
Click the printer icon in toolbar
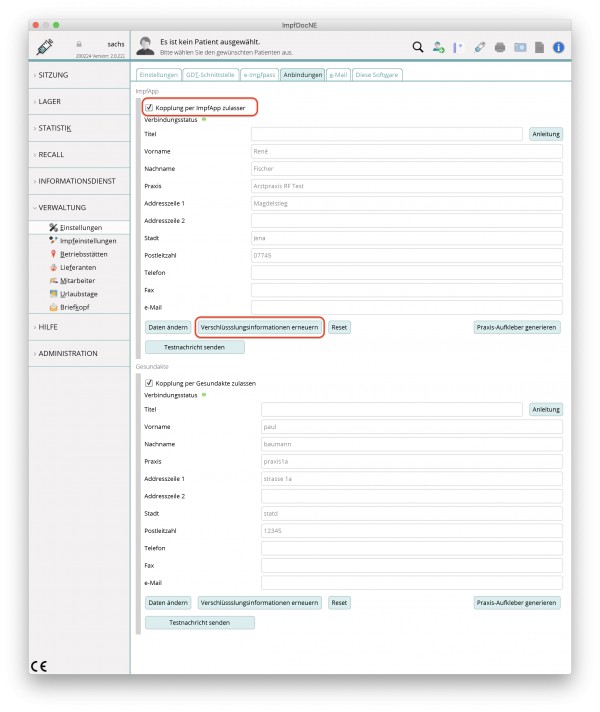[500, 47]
